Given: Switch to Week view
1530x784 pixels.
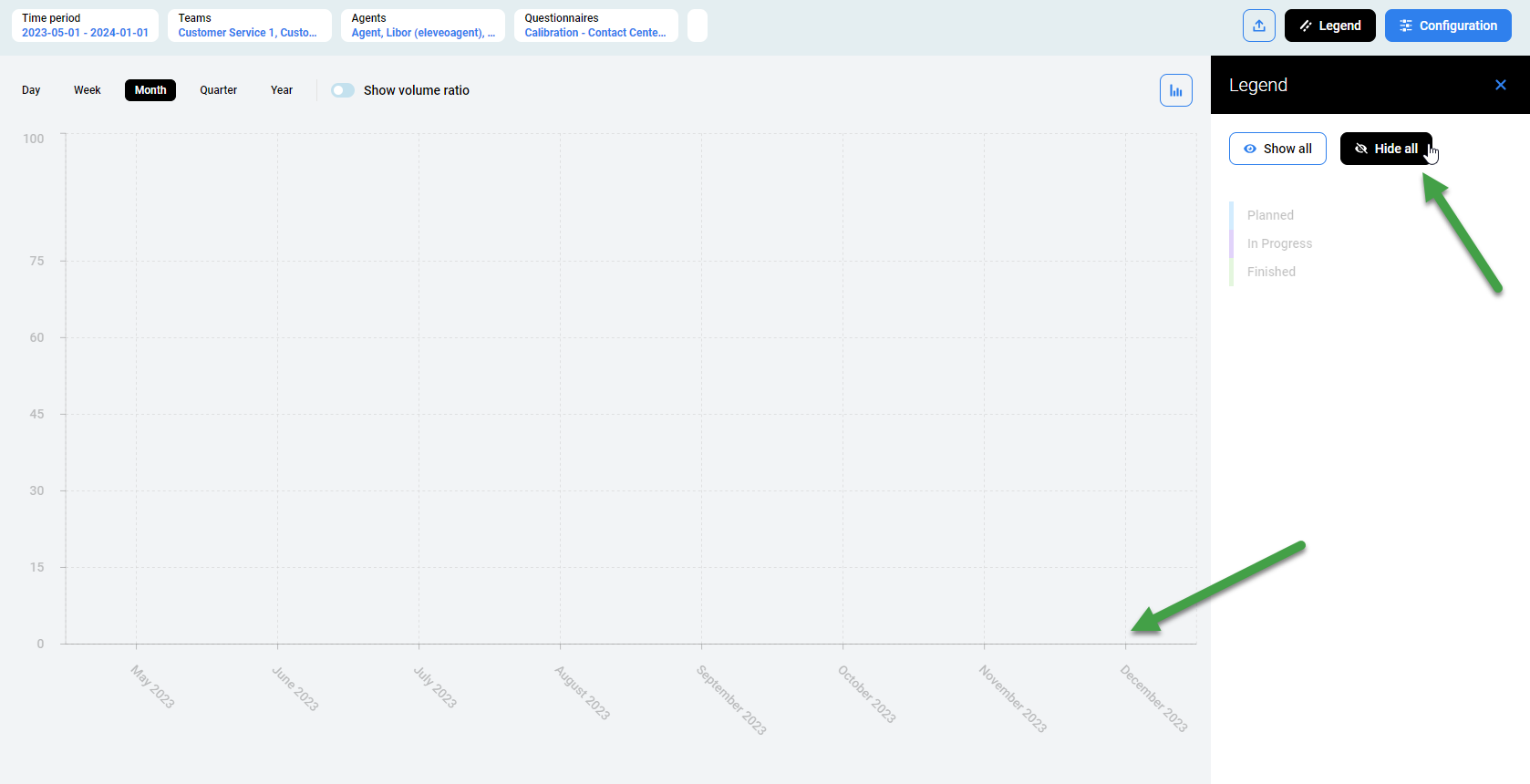Looking at the screenshot, I should pyautogui.click(x=88, y=90).
